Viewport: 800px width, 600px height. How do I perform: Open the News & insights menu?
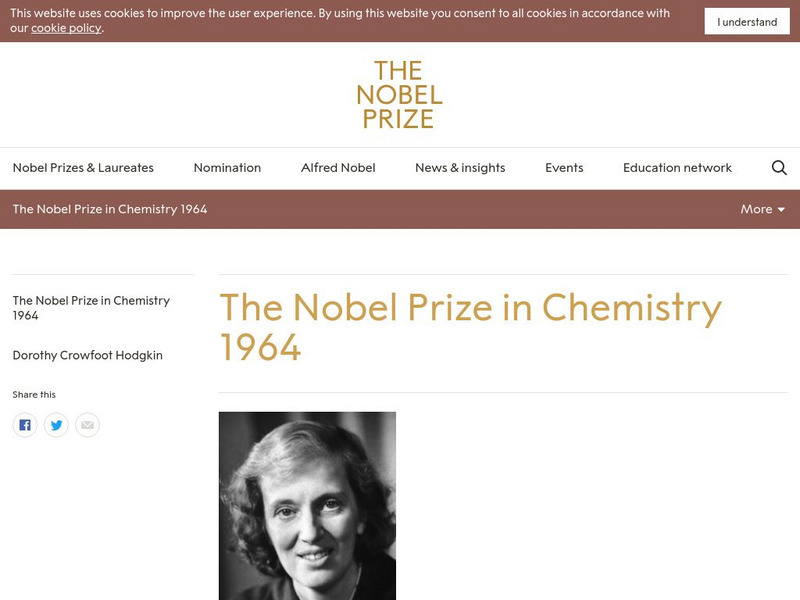[460, 167]
